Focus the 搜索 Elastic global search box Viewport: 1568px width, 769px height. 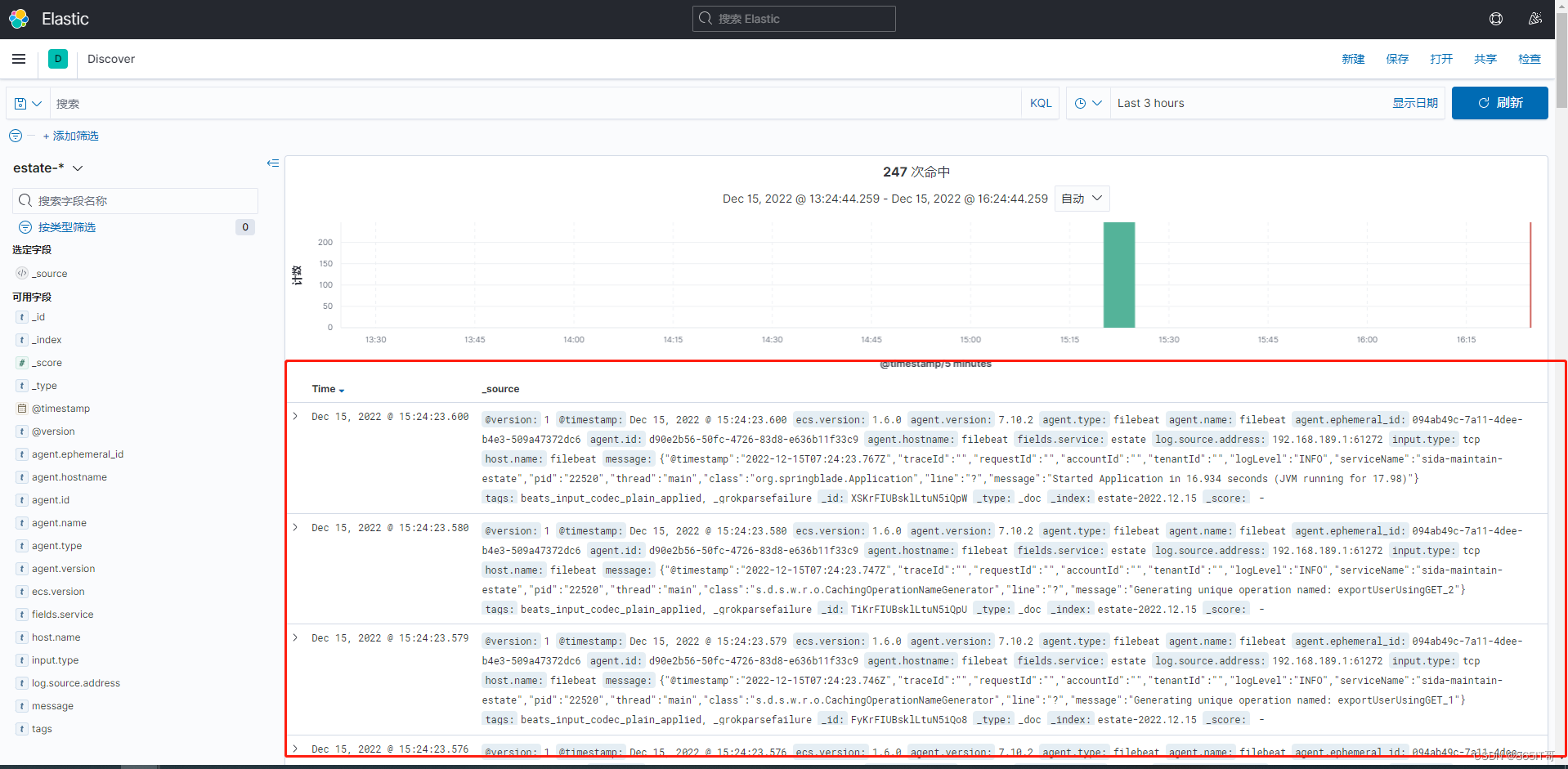click(794, 19)
